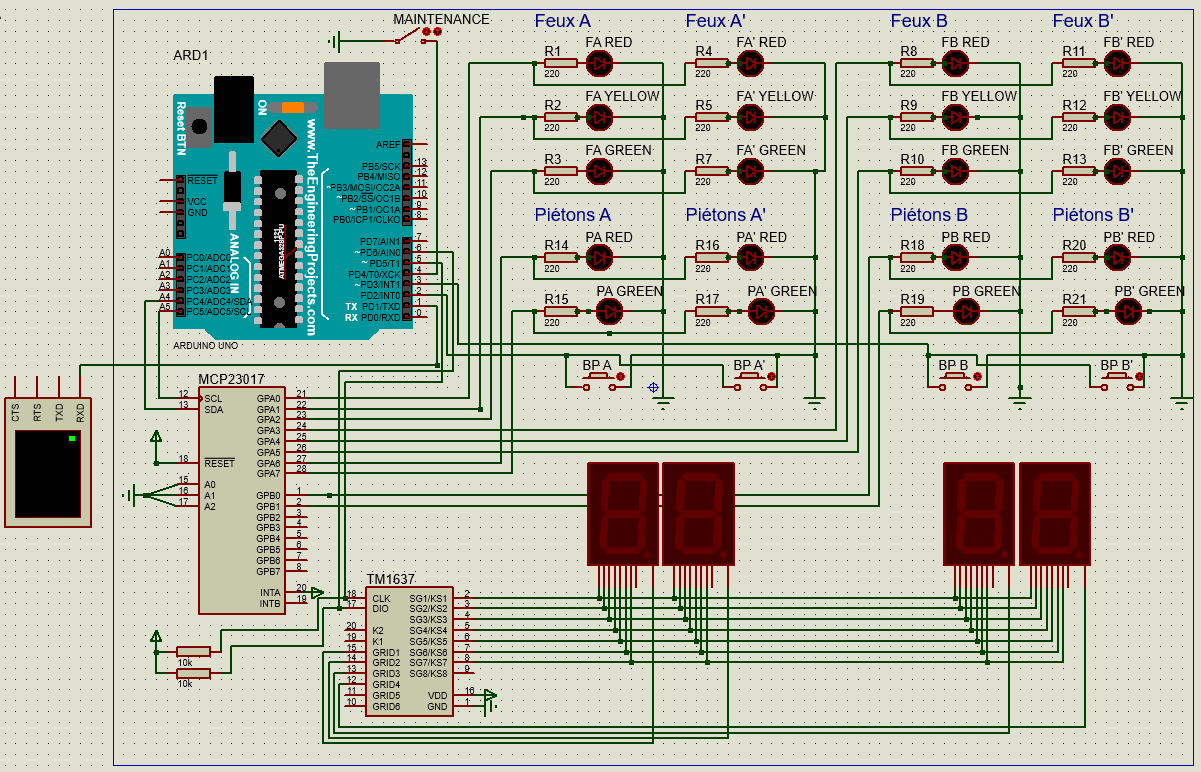This screenshot has width=1201, height=772.
Task: Select resistor R11
Action: tap(1078, 64)
